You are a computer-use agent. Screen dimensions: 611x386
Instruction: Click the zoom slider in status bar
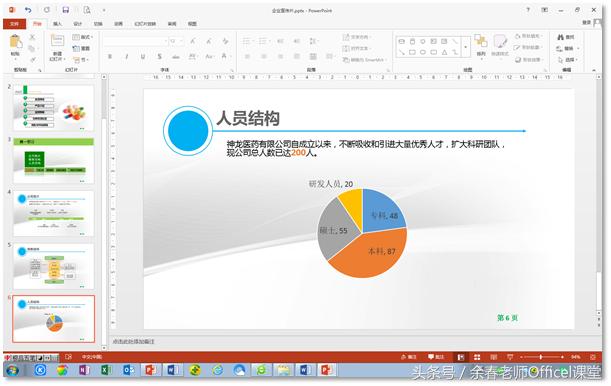click(x=541, y=357)
